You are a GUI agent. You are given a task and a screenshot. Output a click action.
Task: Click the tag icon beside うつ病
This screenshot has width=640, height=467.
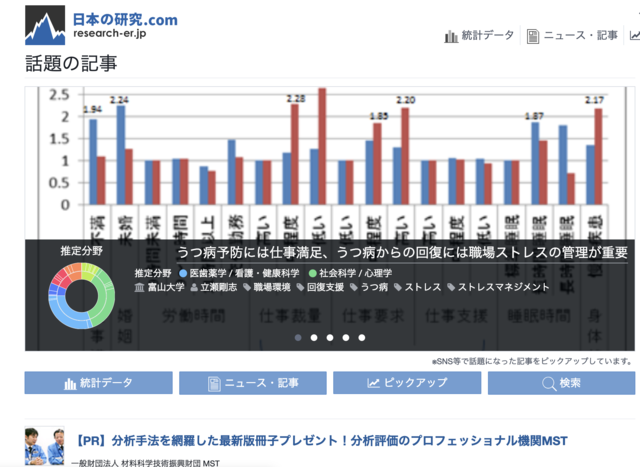(x=354, y=287)
